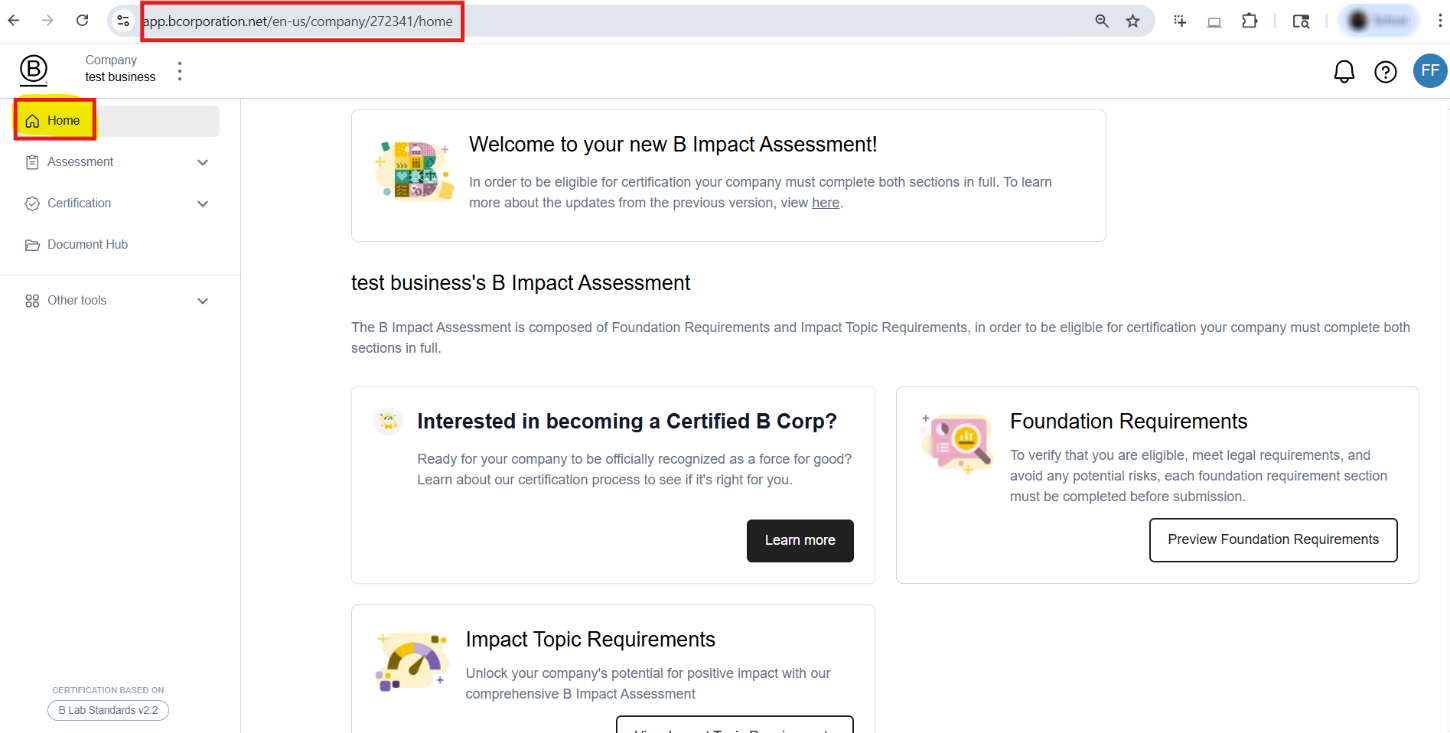Click the 'Impact Topic Requirements' heading
Screen dimensions: 1450x733
point(590,640)
